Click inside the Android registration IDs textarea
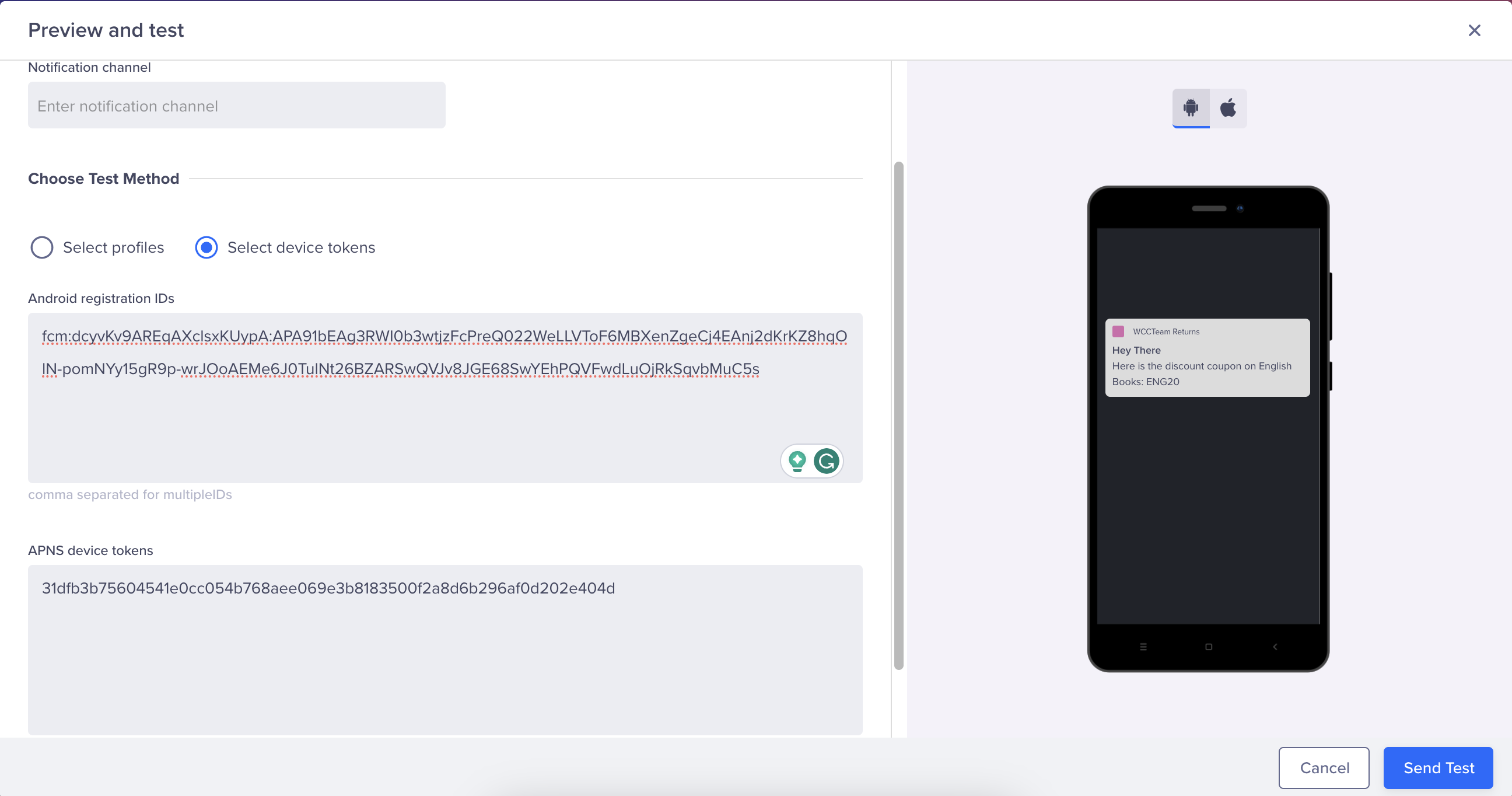This screenshot has height=796, width=1512. click(445, 398)
